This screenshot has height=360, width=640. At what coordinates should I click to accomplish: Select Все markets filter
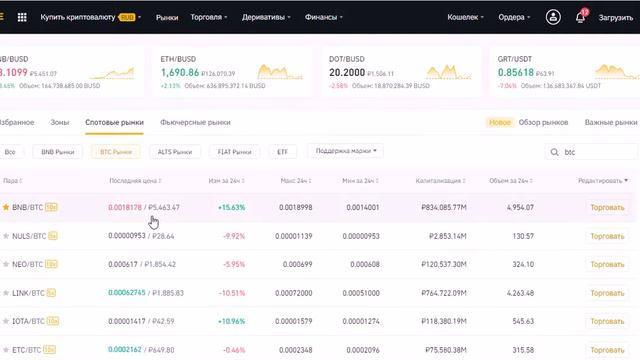[x=10, y=152]
